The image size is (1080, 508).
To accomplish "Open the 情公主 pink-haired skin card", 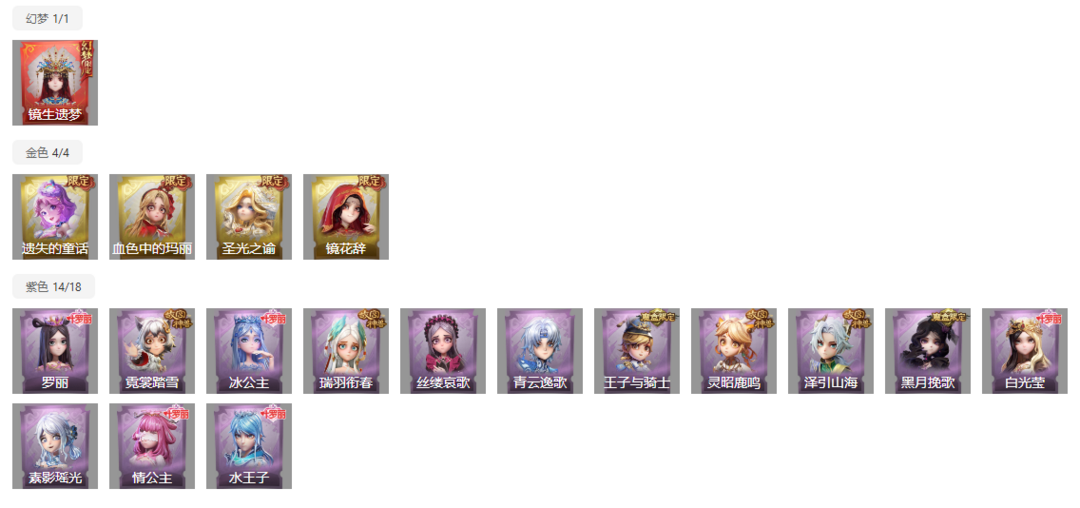I will 152,446.
